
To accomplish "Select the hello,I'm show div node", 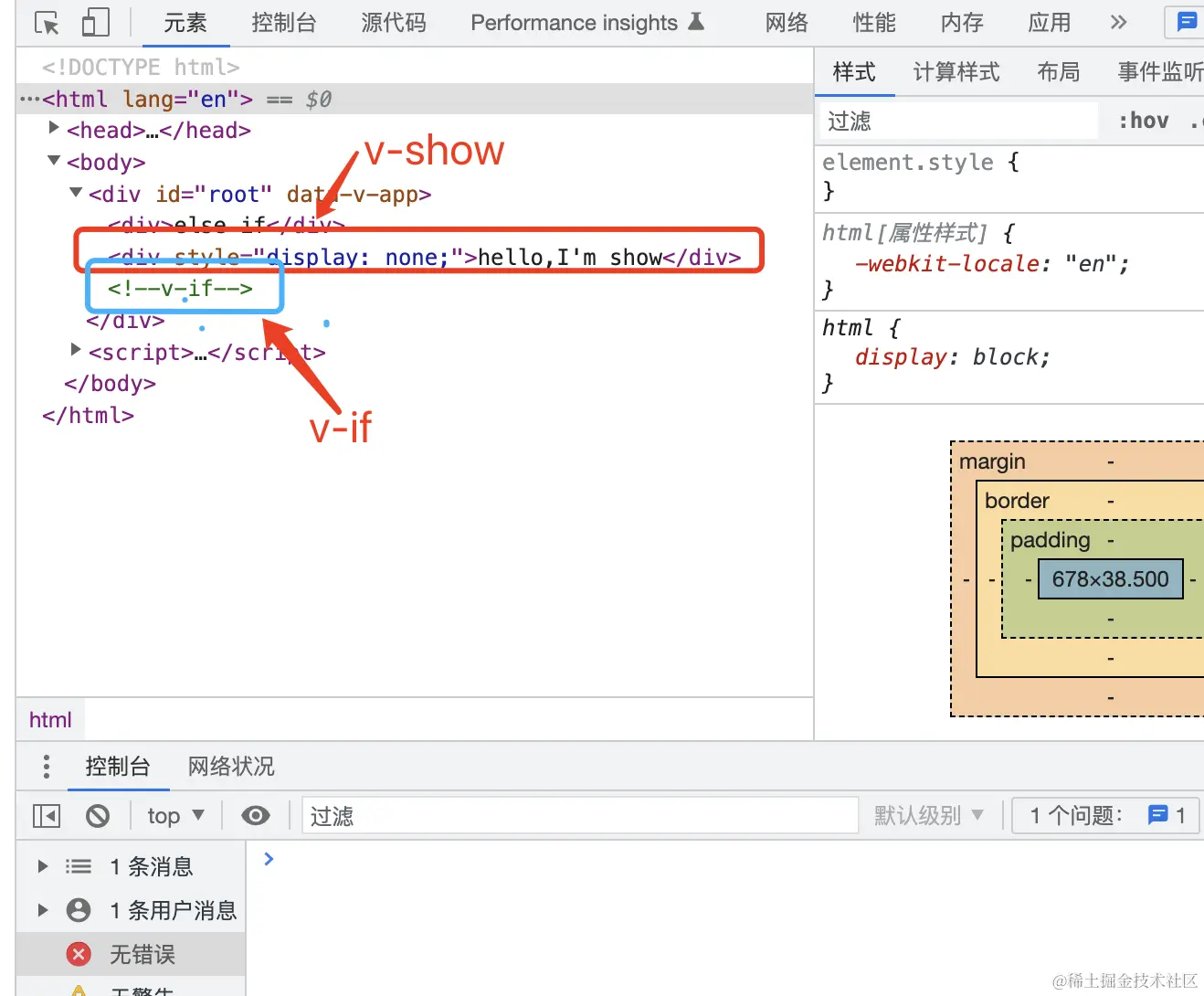I will coord(424,257).
